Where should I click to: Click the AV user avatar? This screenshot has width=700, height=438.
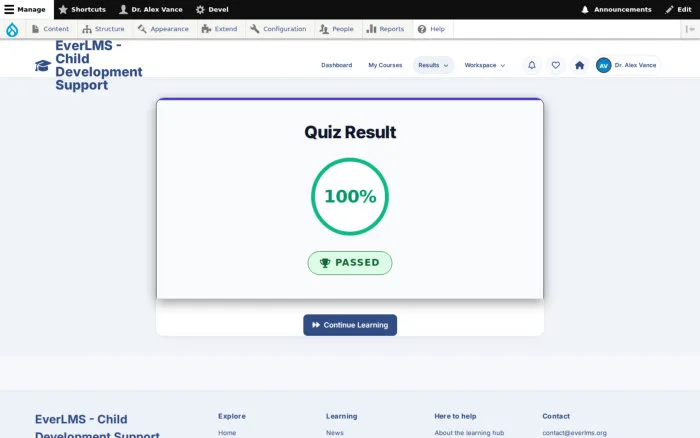click(604, 65)
